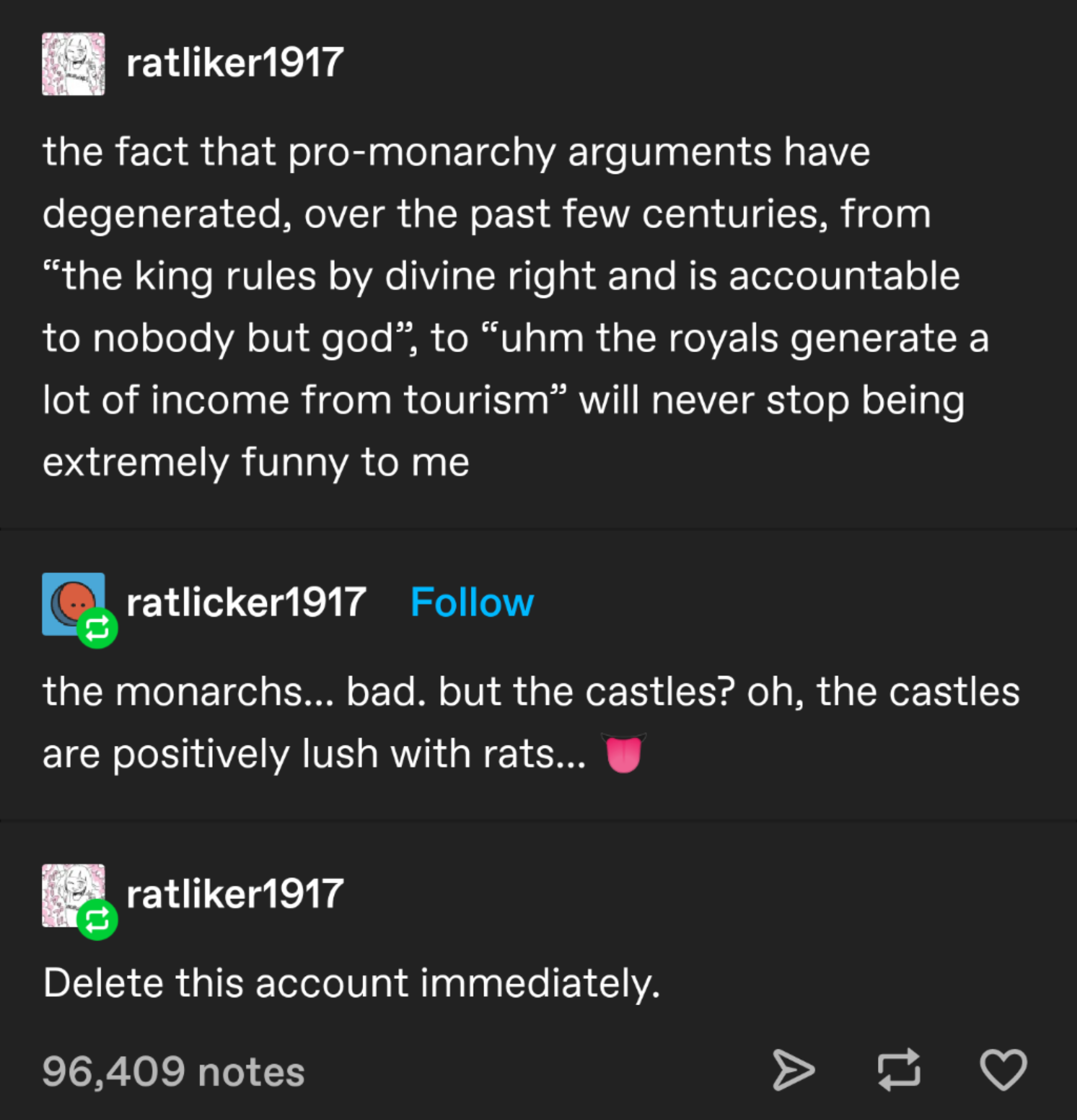1077x1120 pixels.
Task: Open the bottom ratliker1917 username link
Action: (235, 894)
